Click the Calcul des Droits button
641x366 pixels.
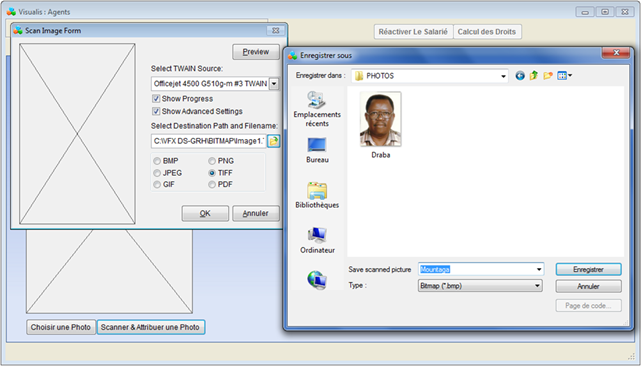coord(487,31)
